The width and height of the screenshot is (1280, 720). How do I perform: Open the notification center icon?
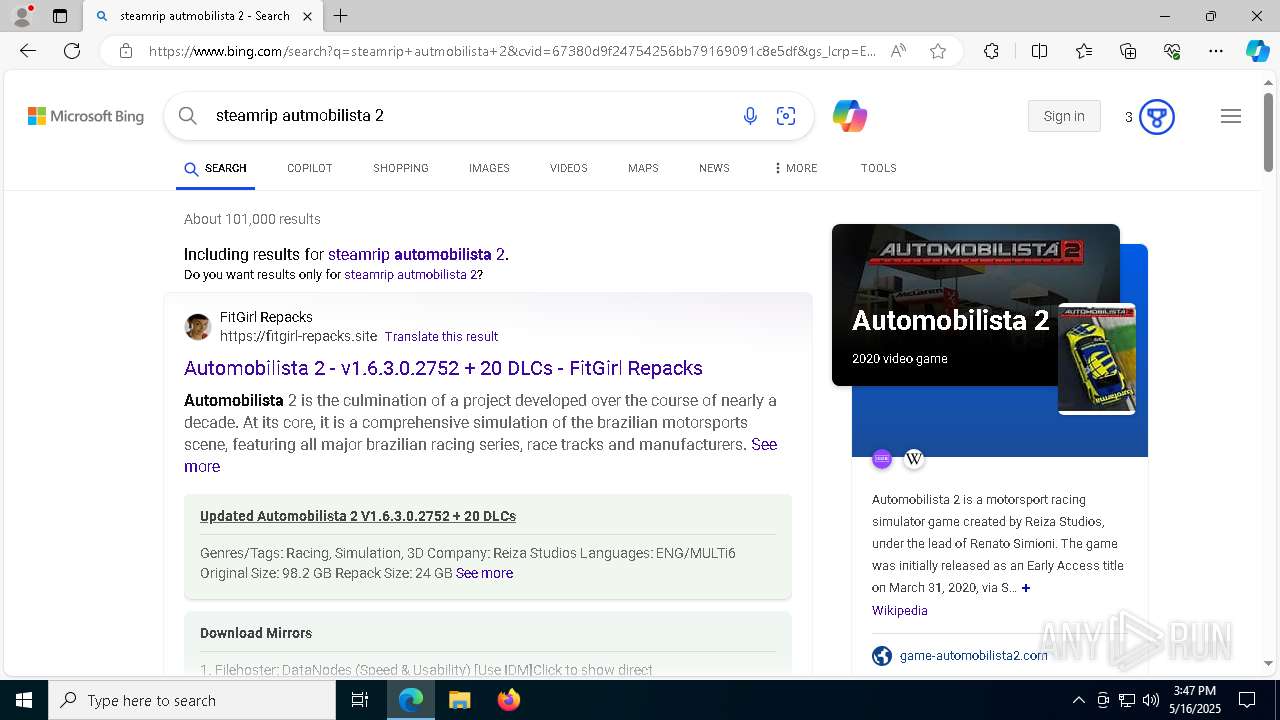click(x=1247, y=700)
